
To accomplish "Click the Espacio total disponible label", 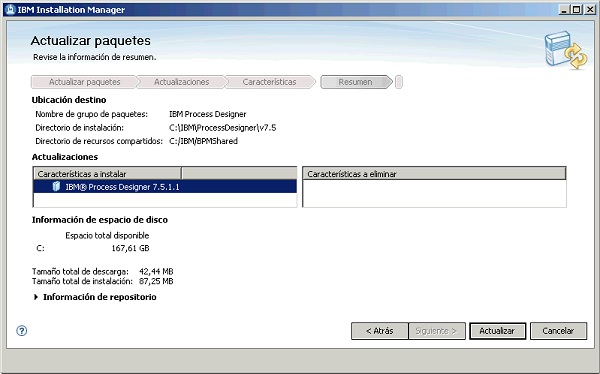I will coord(107,235).
